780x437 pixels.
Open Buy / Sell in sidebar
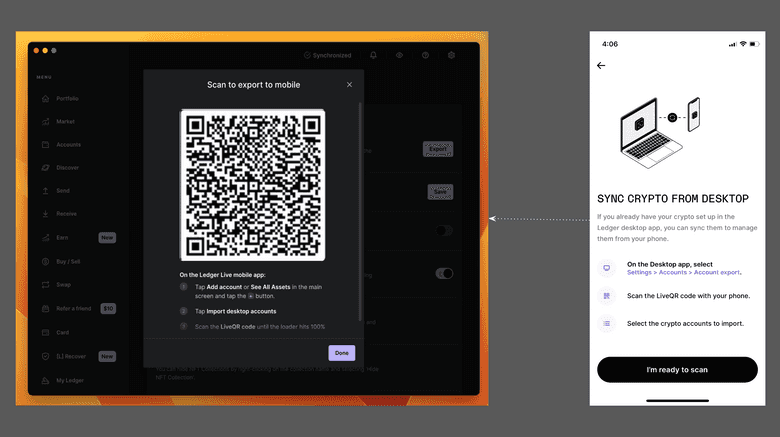pos(69,261)
